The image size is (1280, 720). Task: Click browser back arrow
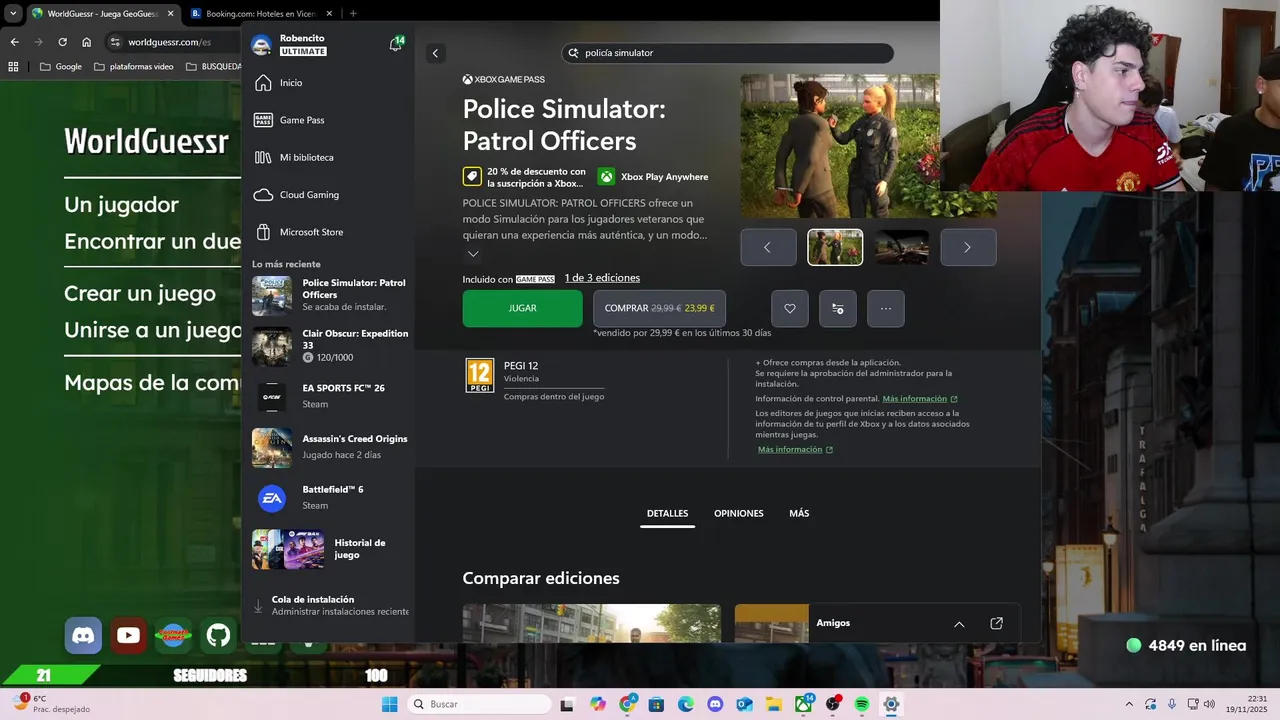click(x=14, y=42)
